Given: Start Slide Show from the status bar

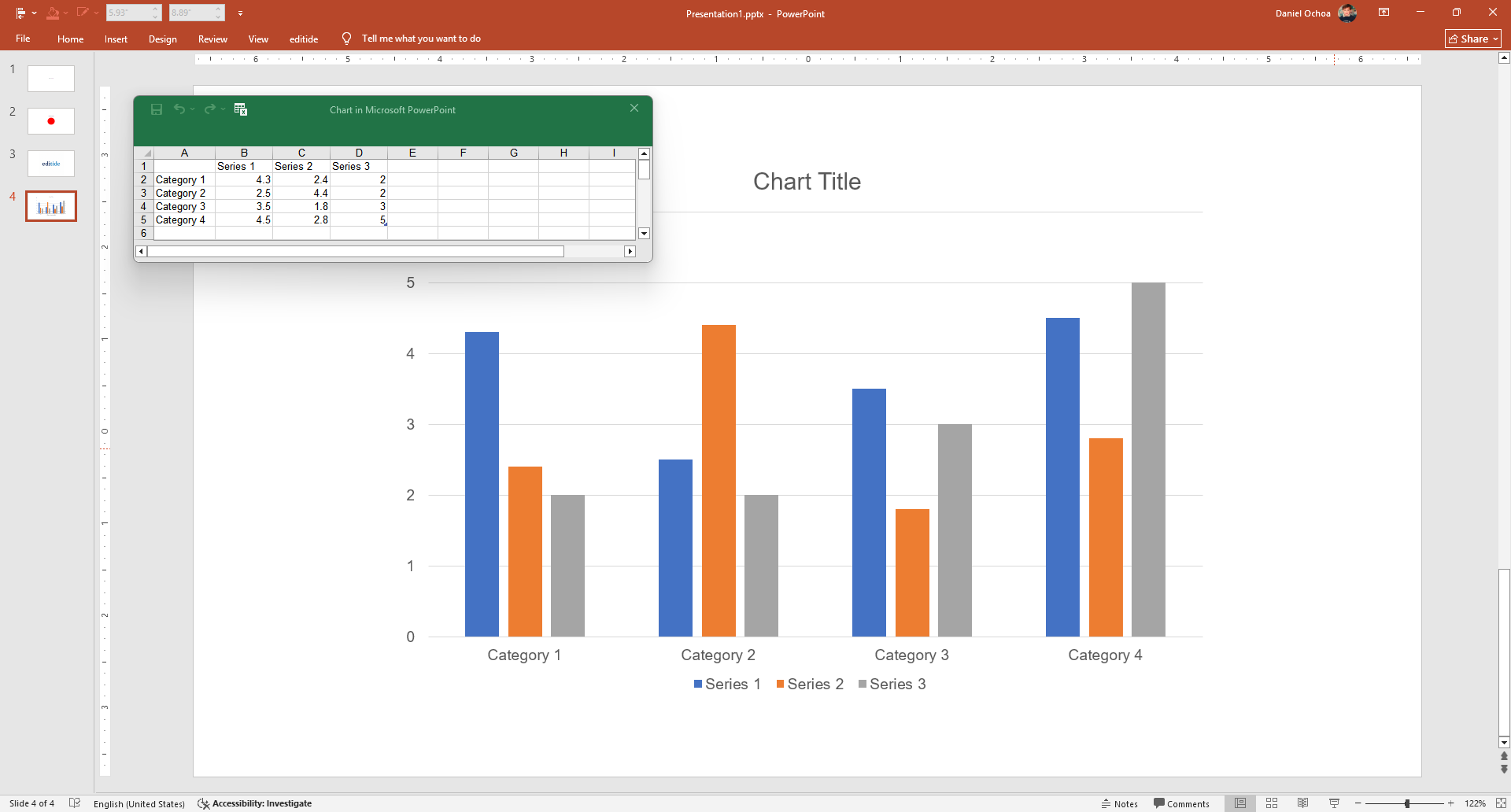Looking at the screenshot, I should [x=1335, y=803].
